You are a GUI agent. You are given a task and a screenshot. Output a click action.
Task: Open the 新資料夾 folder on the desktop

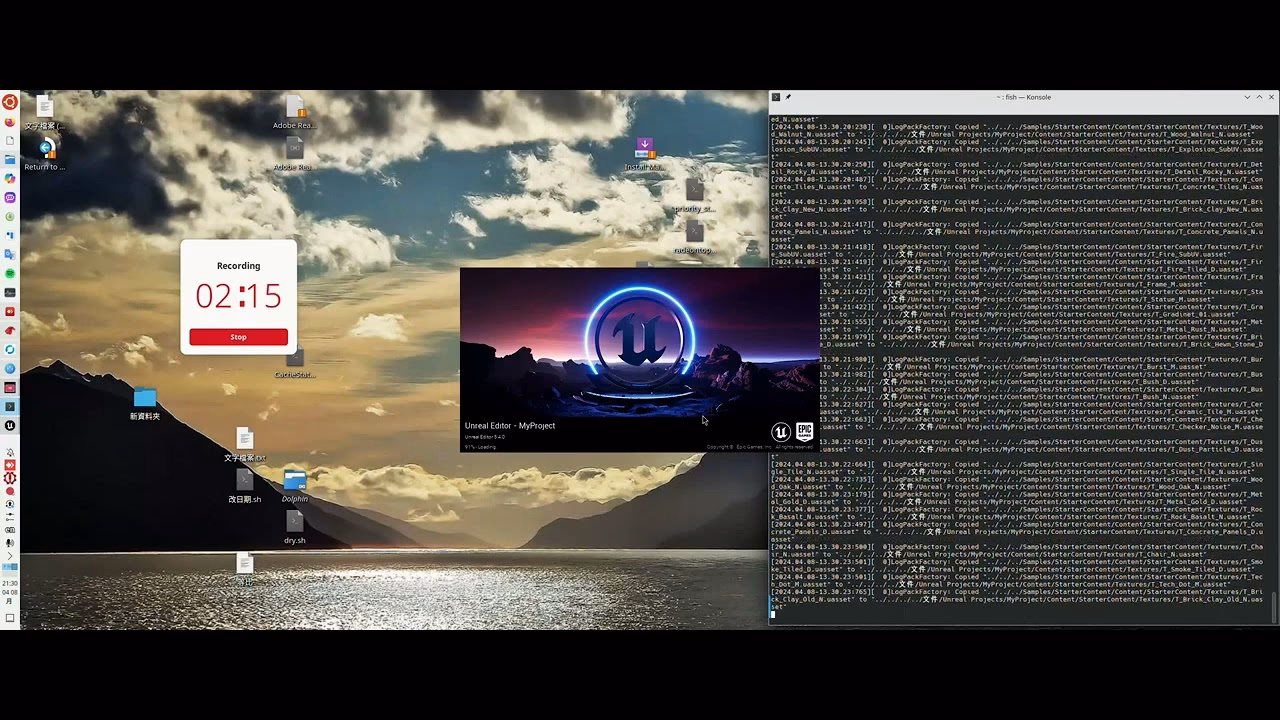click(145, 404)
